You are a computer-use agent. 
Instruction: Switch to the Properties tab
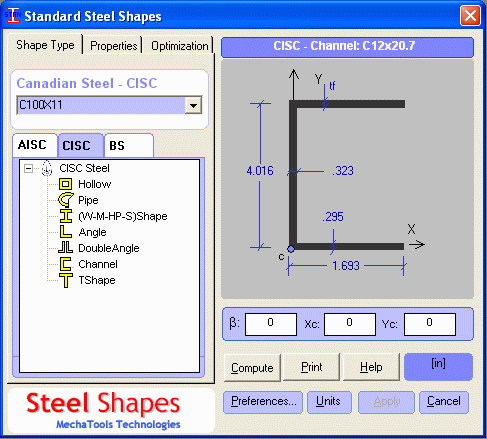point(113,46)
